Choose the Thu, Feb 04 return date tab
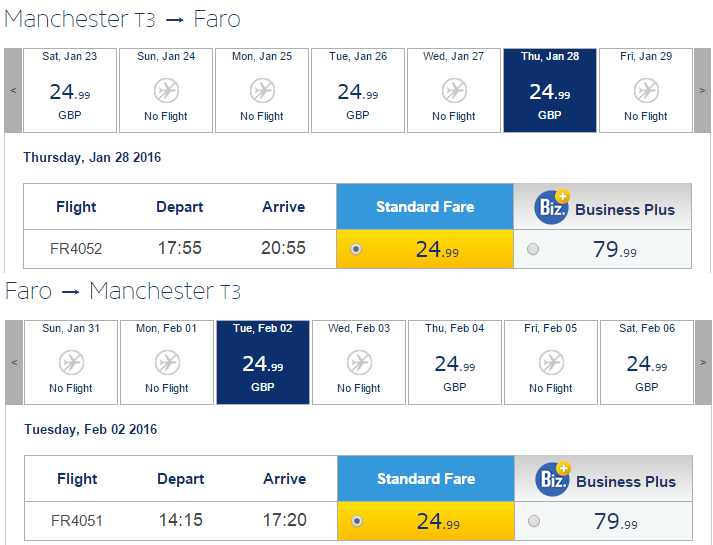 (x=455, y=362)
